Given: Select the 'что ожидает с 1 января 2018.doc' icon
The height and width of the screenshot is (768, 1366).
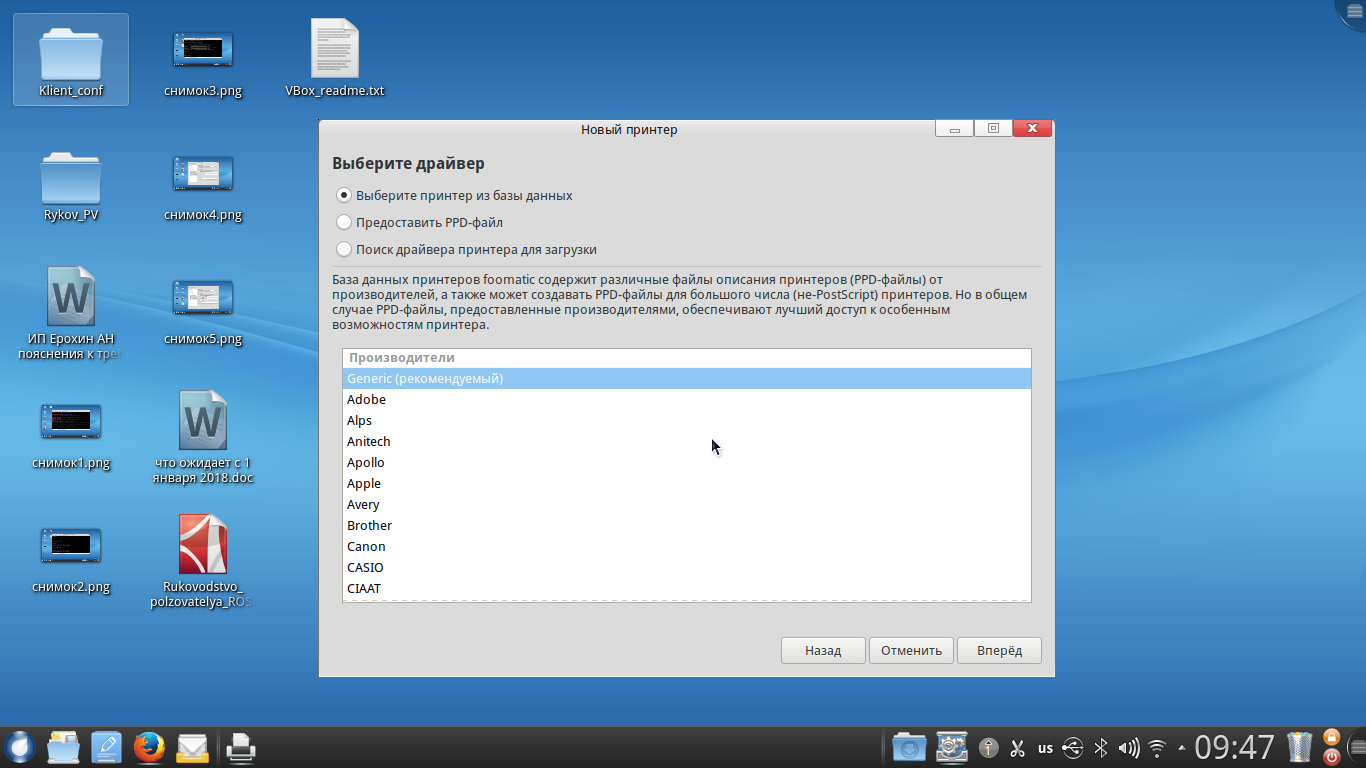Looking at the screenshot, I should [203, 436].
